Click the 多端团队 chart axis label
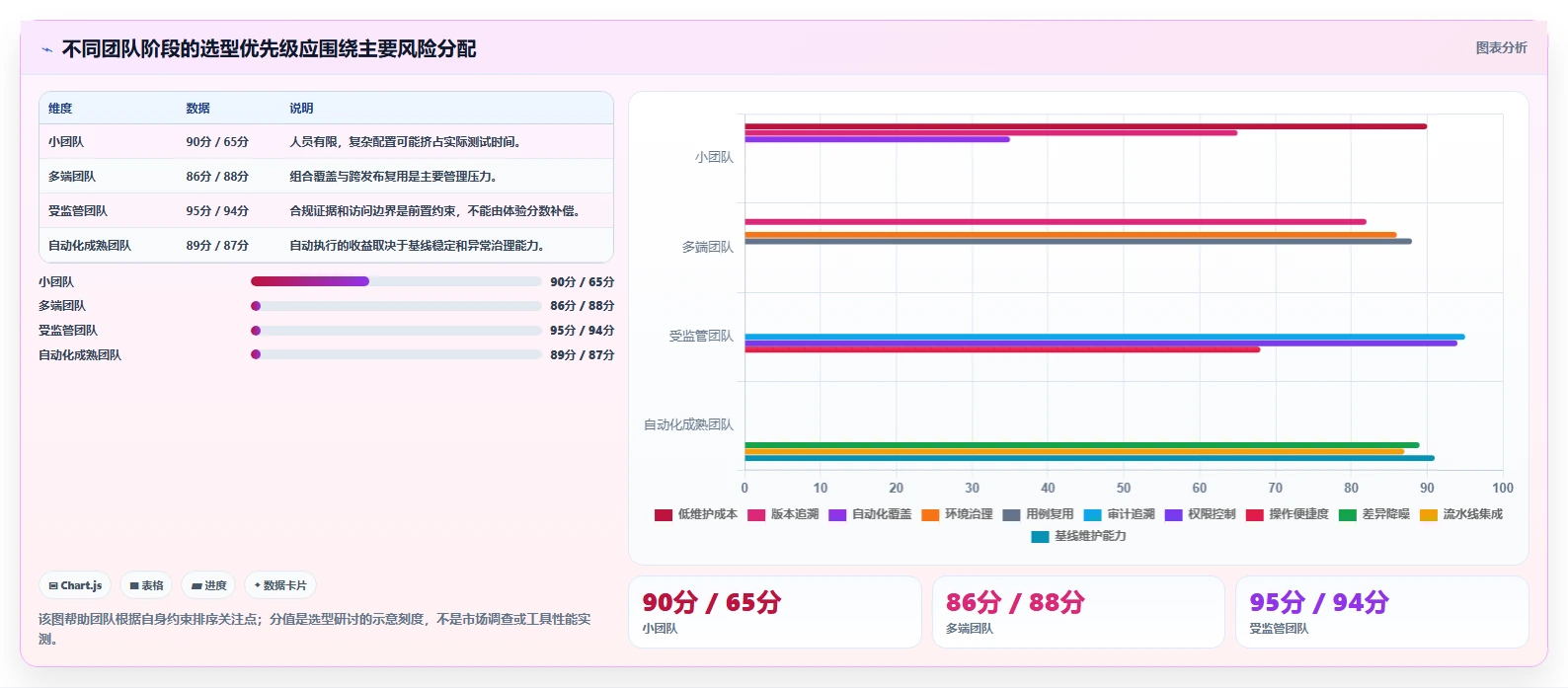Viewport: 1568px width, 688px height. tap(708, 247)
